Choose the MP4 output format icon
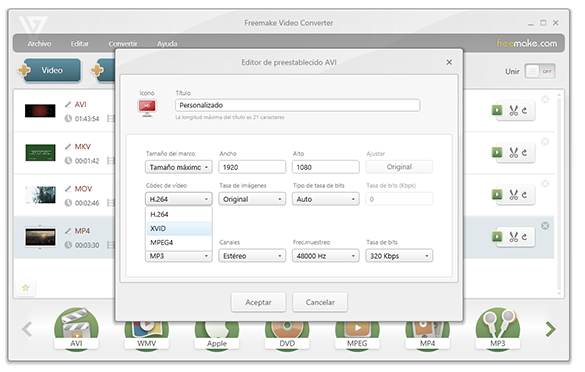The width and height of the screenshot is (585, 372). click(x=427, y=336)
